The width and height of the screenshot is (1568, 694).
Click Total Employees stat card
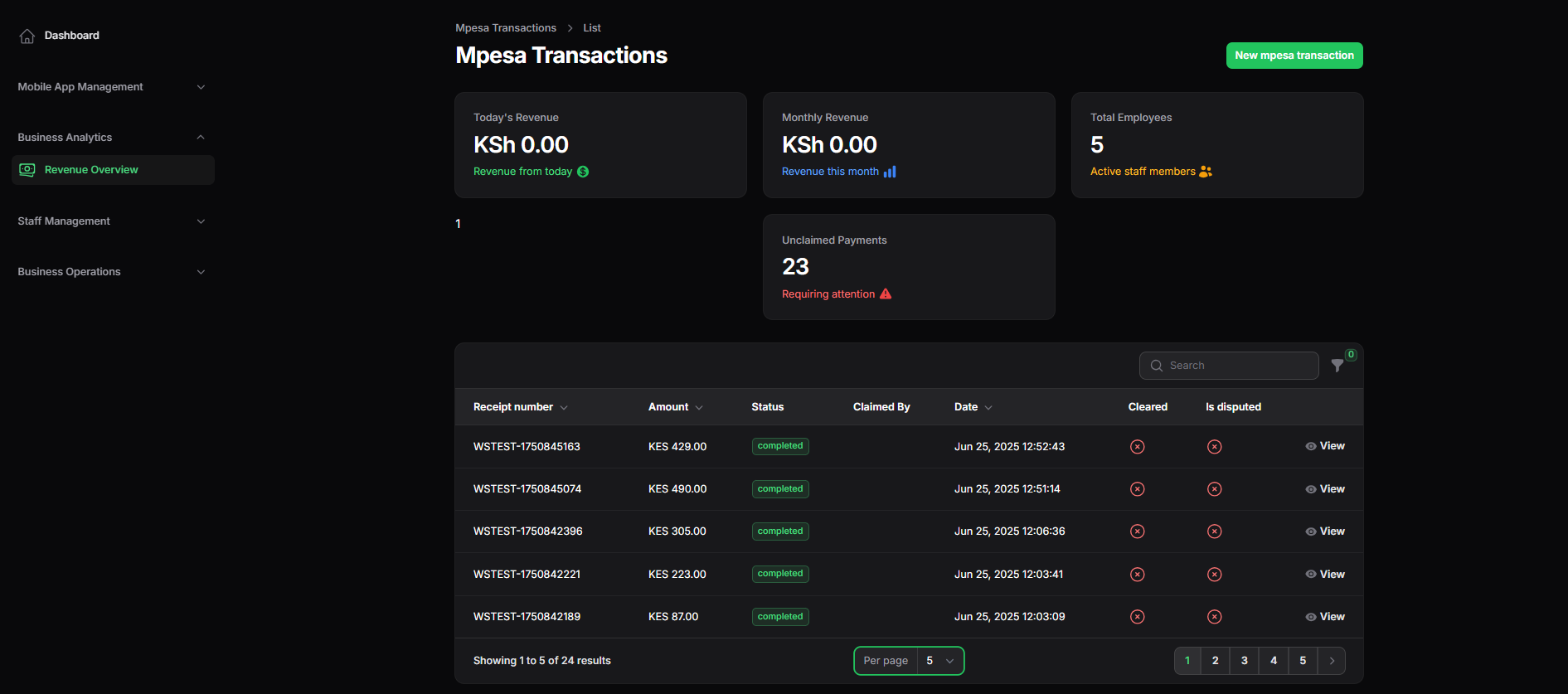[x=1217, y=145]
